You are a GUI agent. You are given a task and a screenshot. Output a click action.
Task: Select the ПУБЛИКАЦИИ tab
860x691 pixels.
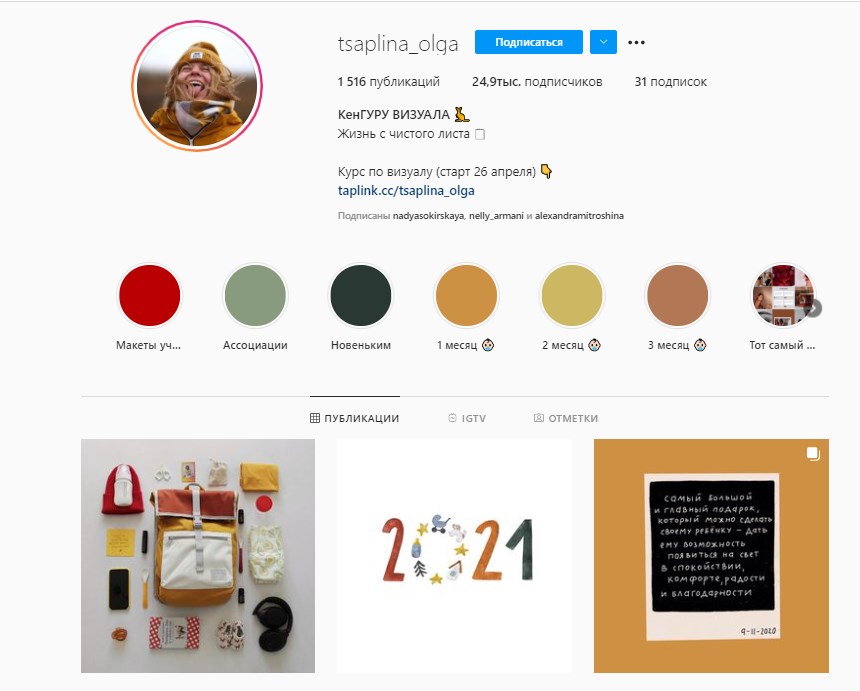coord(354,418)
